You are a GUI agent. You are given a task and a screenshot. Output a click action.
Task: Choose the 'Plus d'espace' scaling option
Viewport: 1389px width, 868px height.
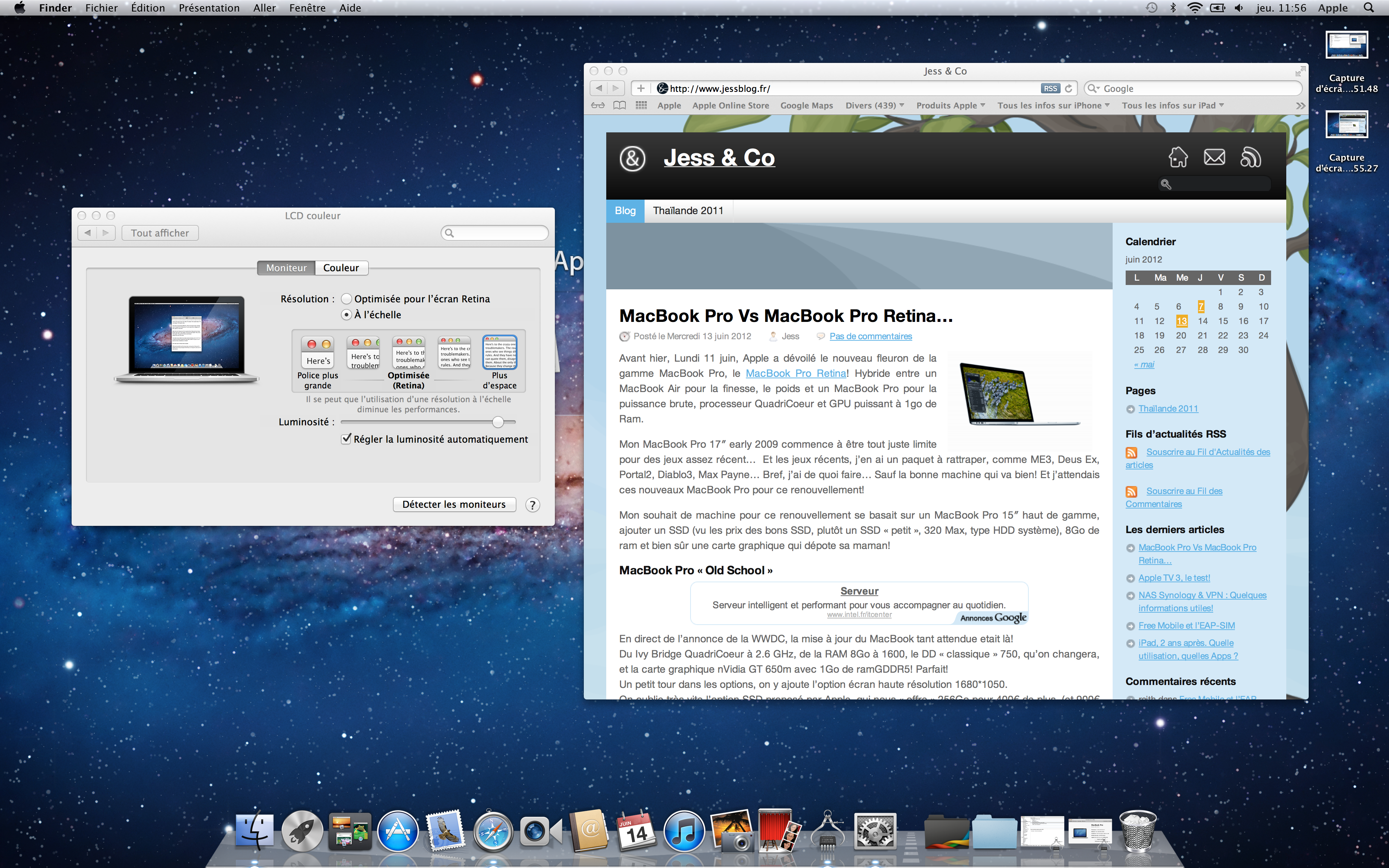[x=499, y=363]
